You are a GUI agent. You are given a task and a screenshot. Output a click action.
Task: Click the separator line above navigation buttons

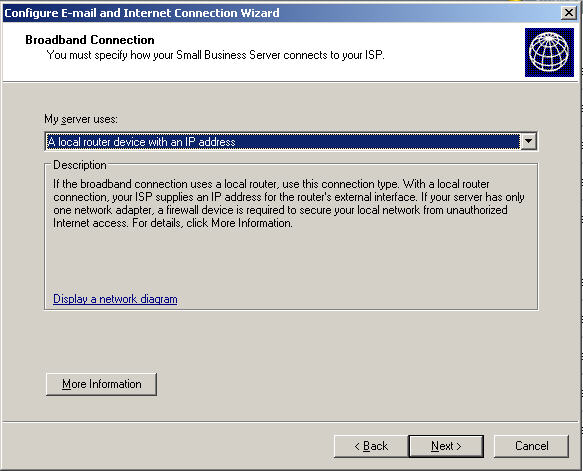[x=290, y=422]
